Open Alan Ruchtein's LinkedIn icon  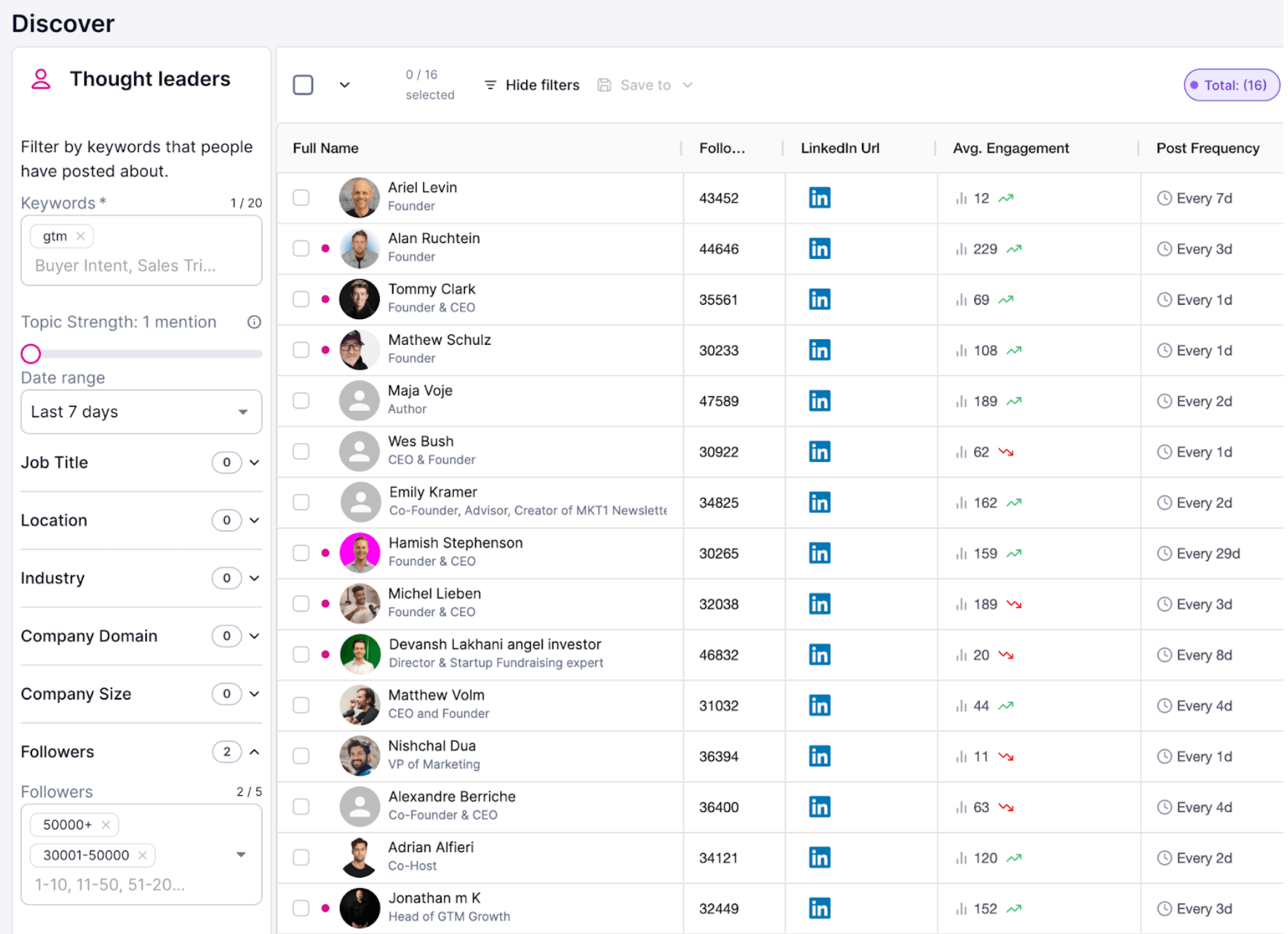(820, 248)
